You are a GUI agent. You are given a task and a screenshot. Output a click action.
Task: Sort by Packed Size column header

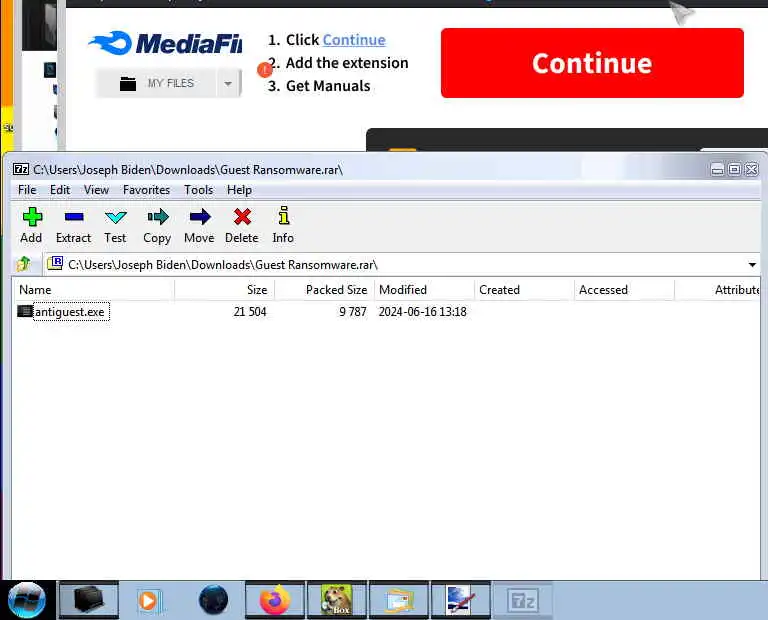(x=325, y=290)
